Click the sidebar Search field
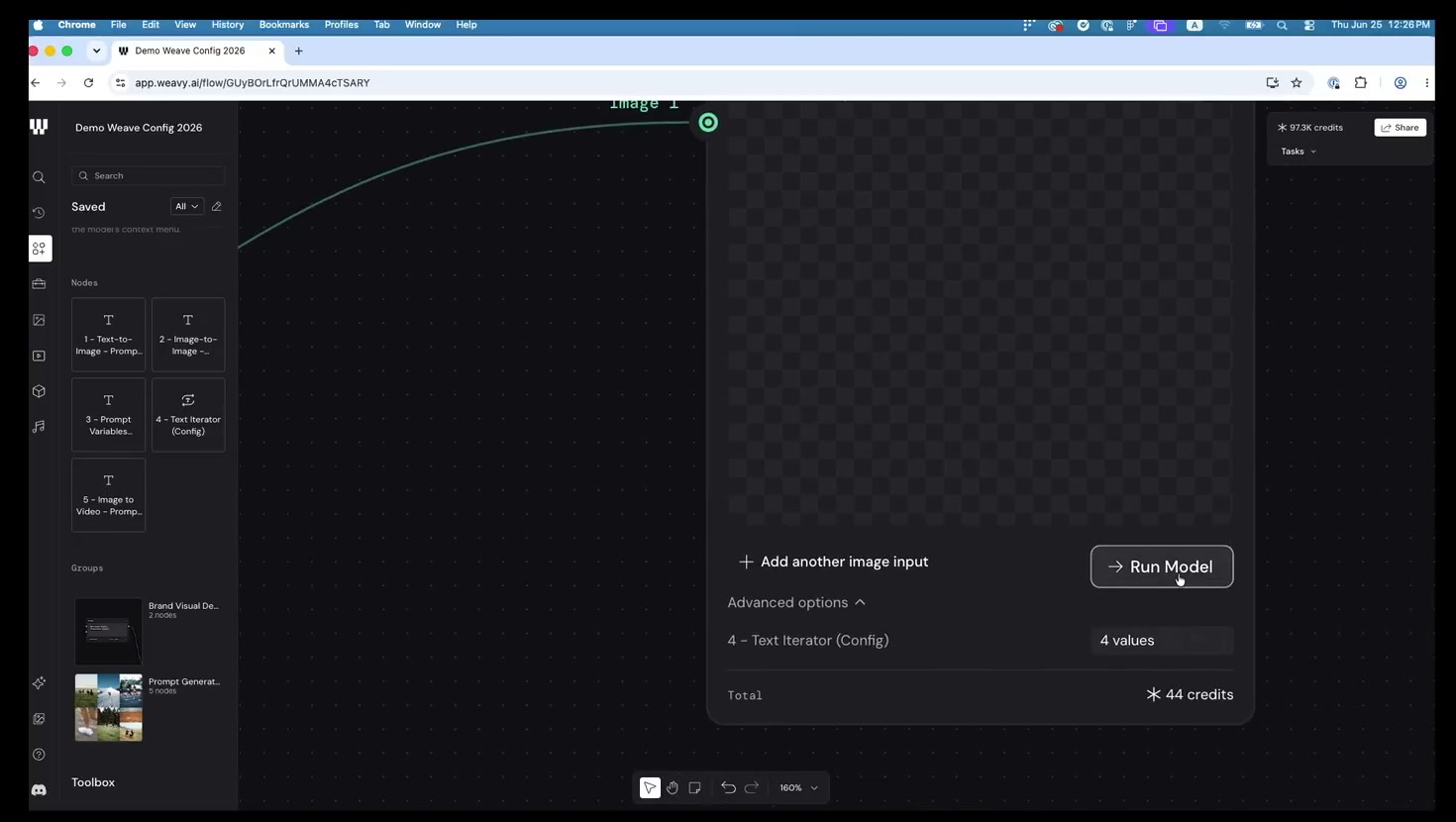The height and width of the screenshot is (822, 1456). coord(148,175)
